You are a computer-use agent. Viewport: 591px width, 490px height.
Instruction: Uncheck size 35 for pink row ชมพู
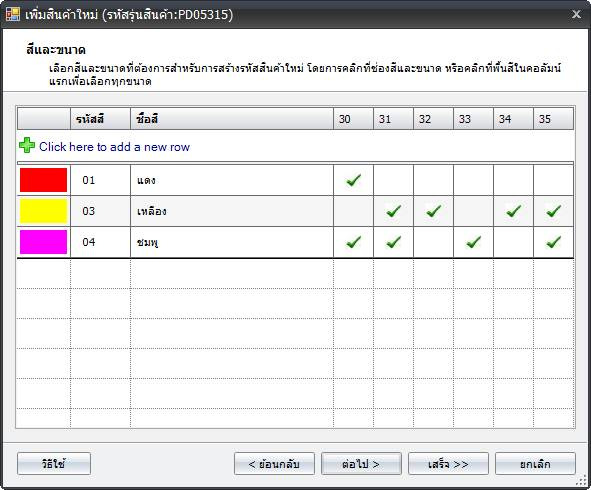point(553,242)
